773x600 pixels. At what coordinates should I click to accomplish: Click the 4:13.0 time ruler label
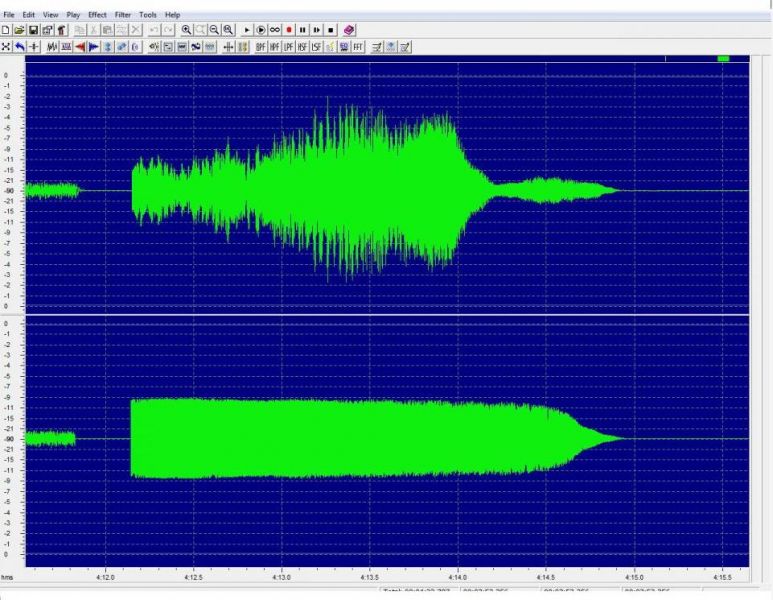tap(281, 577)
